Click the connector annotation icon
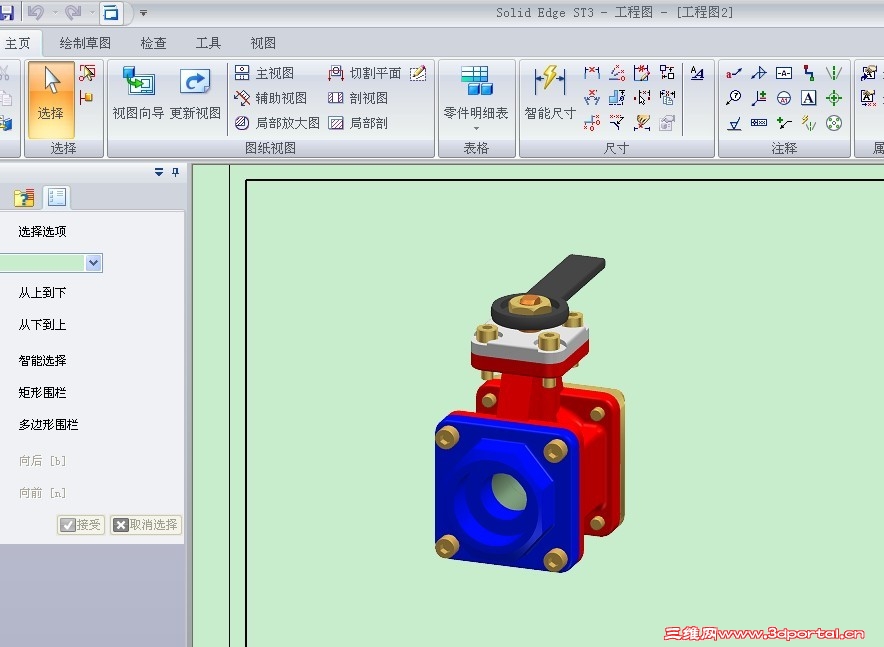This screenshot has height=647, width=884. (x=808, y=73)
